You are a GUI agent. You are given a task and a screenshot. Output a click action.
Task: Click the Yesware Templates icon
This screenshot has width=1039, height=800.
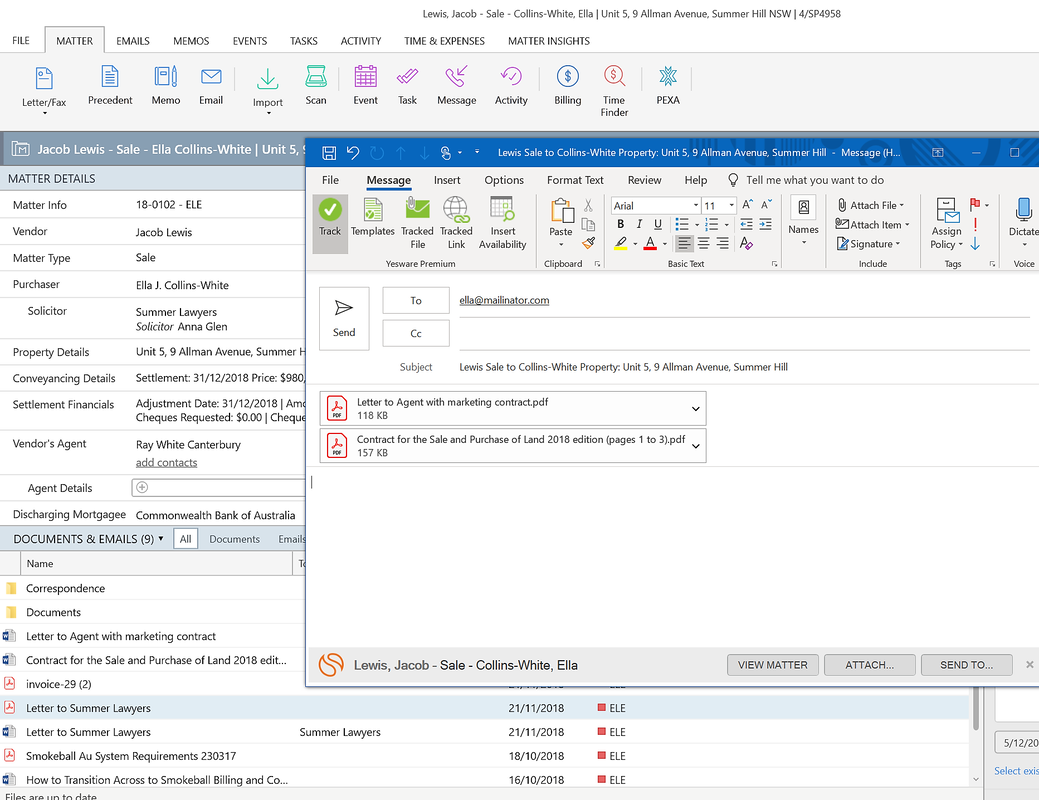coord(372,217)
